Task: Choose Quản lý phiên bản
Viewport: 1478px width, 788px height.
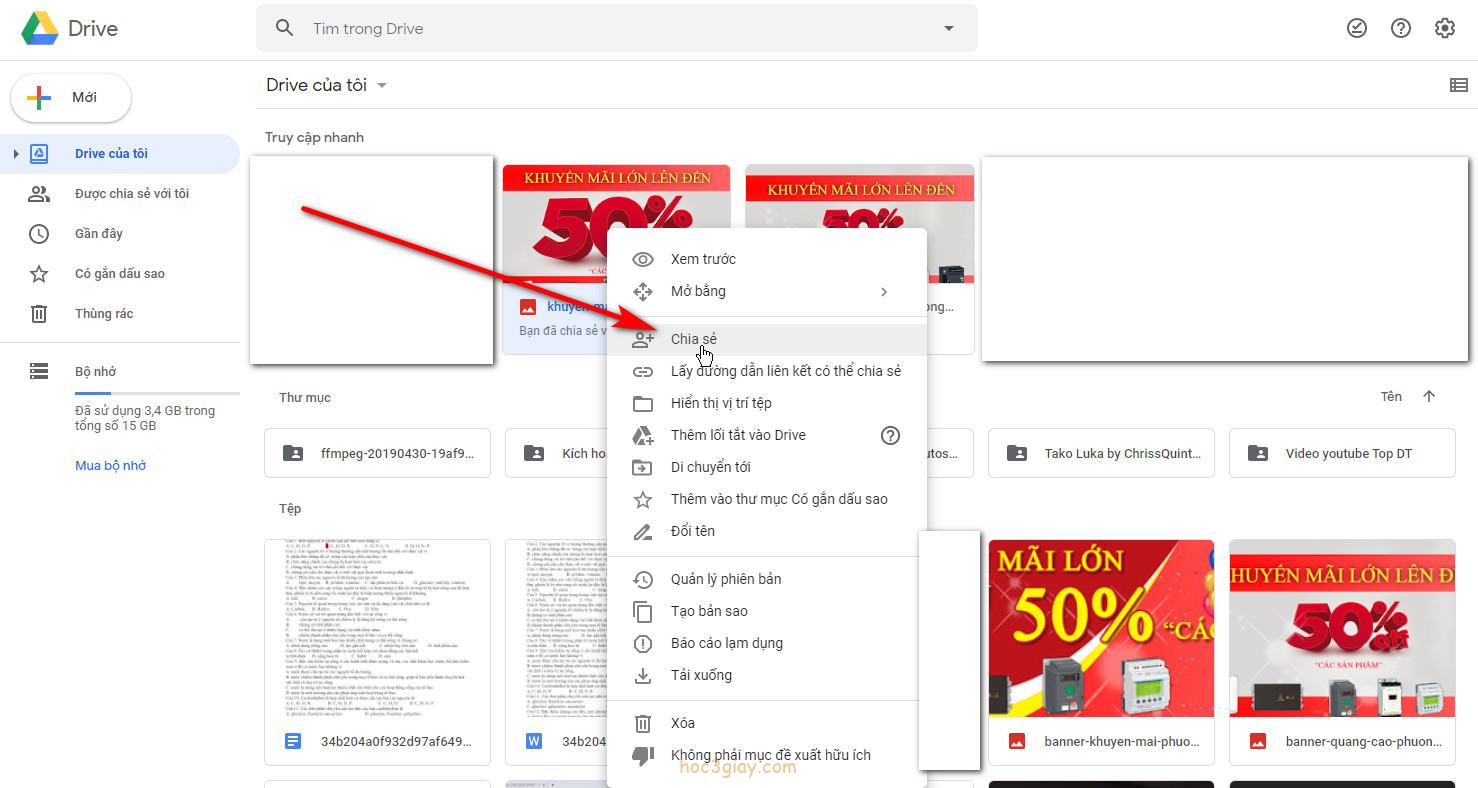Action: 767,579
